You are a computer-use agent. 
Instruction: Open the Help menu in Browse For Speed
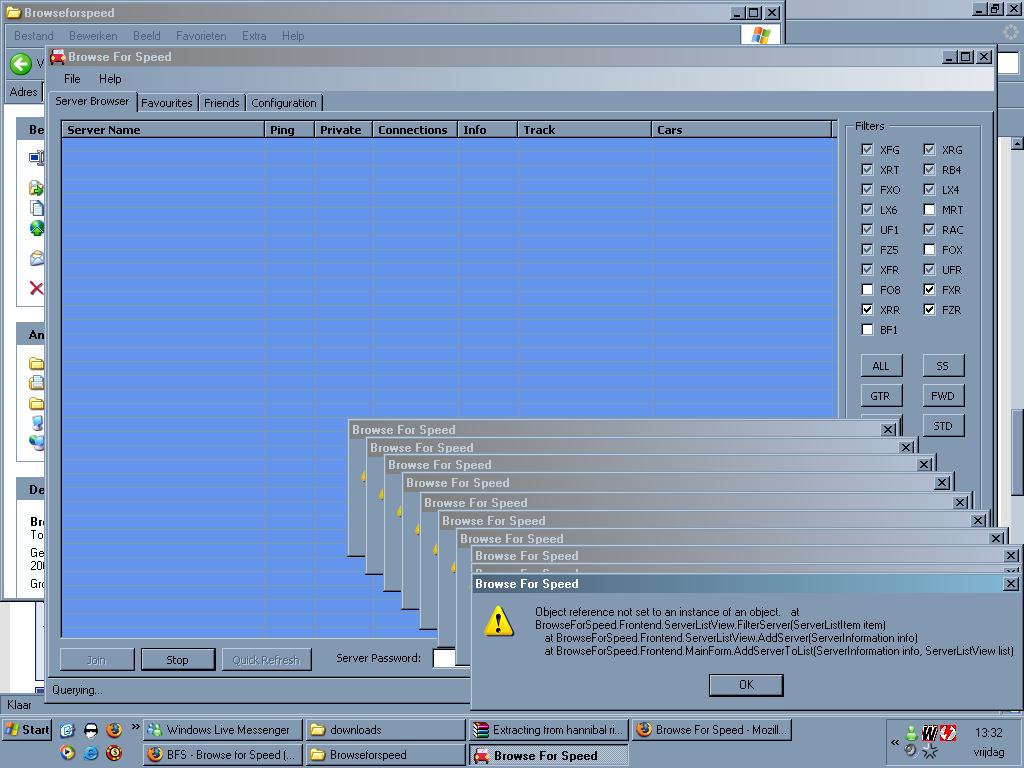pos(110,79)
